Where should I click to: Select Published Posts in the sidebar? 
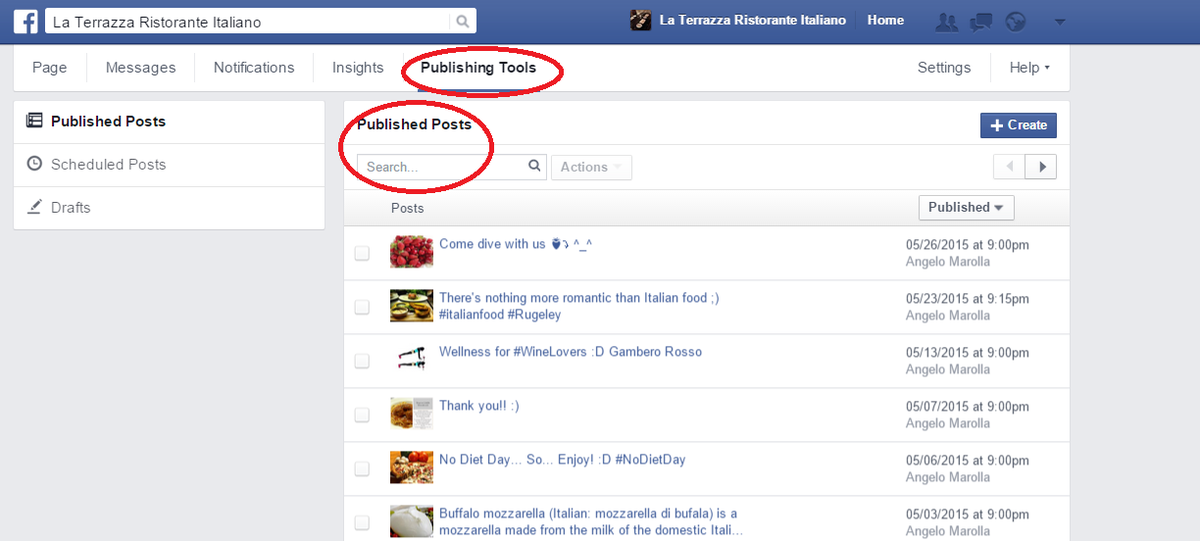click(169, 122)
